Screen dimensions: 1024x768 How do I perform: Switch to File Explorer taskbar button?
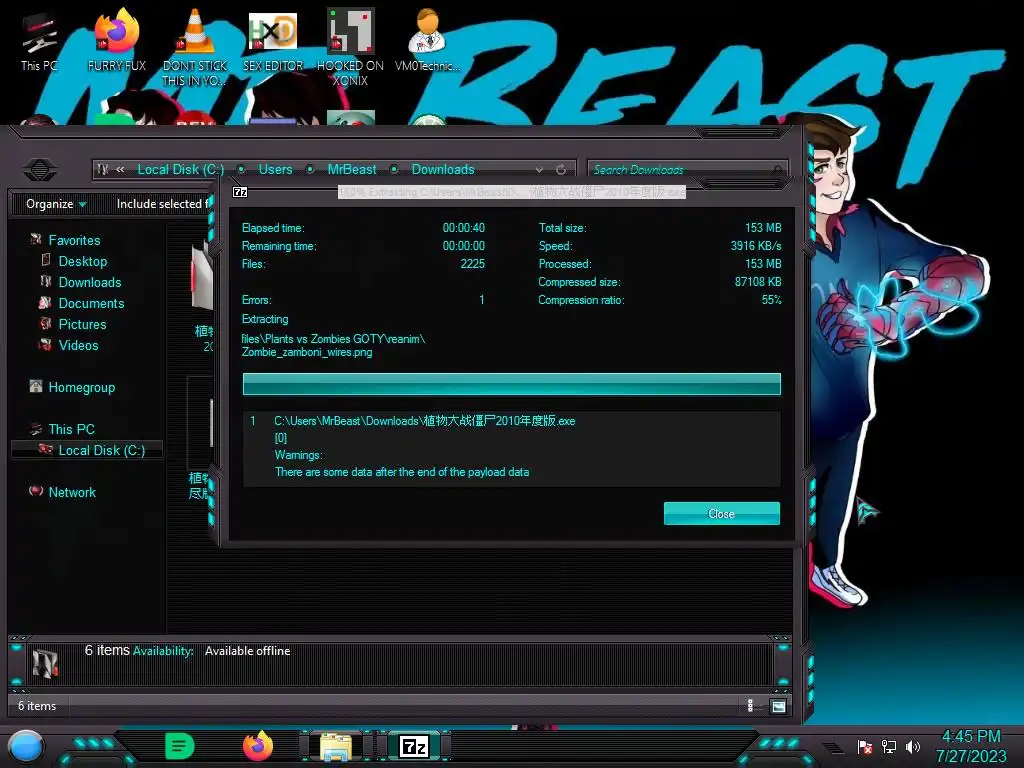(x=336, y=746)
